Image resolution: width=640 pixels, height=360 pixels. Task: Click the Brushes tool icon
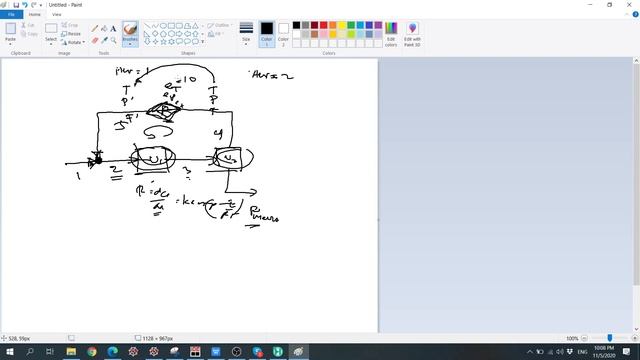click(x=130, y=29)
